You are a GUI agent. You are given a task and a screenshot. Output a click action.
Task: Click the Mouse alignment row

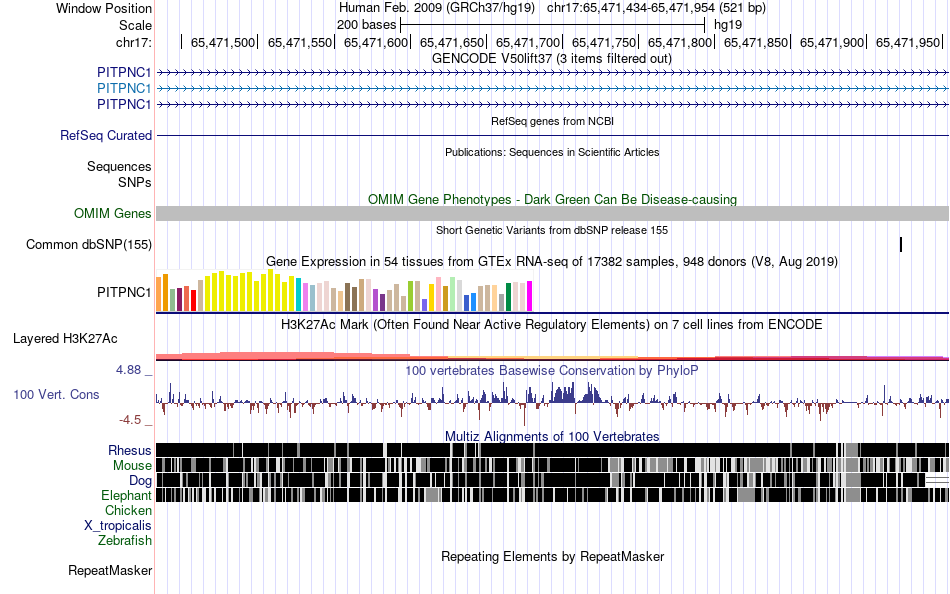pyautogui.click(x=553, y=465)
